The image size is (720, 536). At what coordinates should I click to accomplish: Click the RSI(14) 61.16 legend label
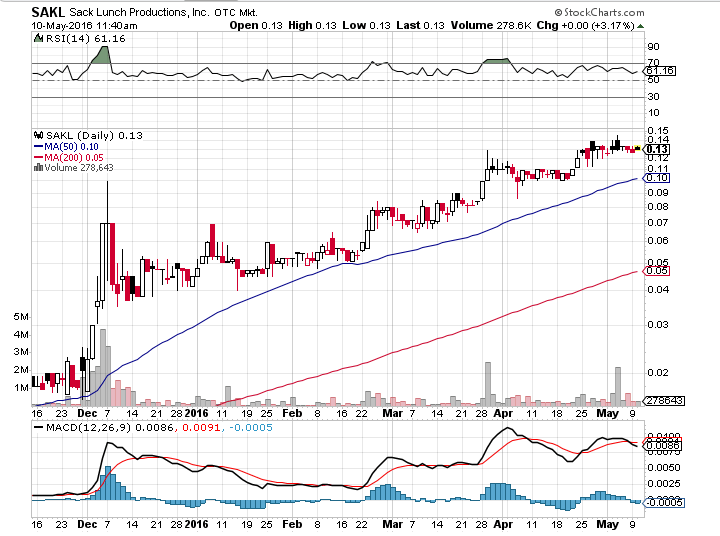(x=85, y=39)
